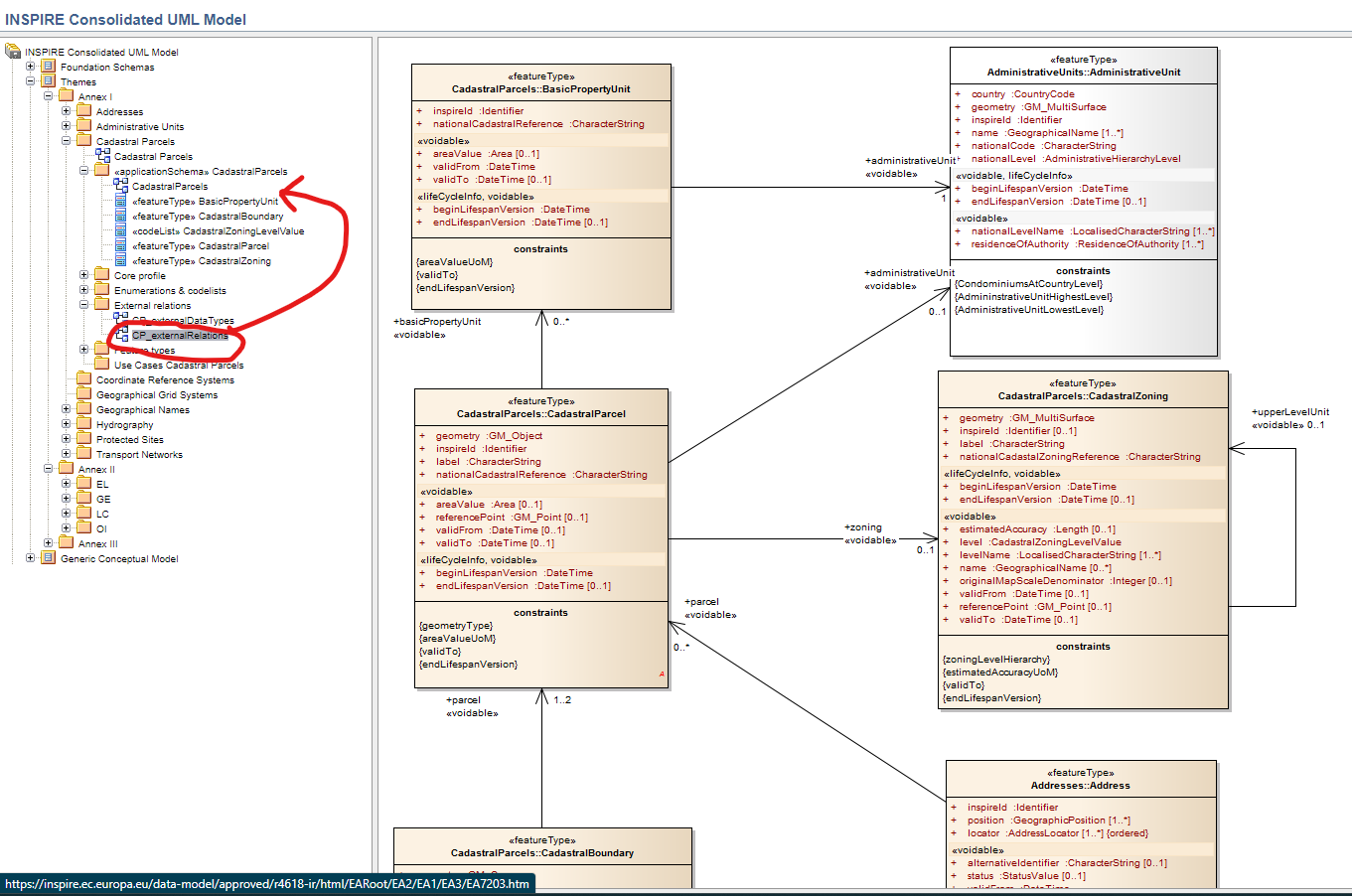Screen dimensions: 1352x896
Task: Click the Use Cases Cadastral Parcels folder icon
Action: click(102, 366)
